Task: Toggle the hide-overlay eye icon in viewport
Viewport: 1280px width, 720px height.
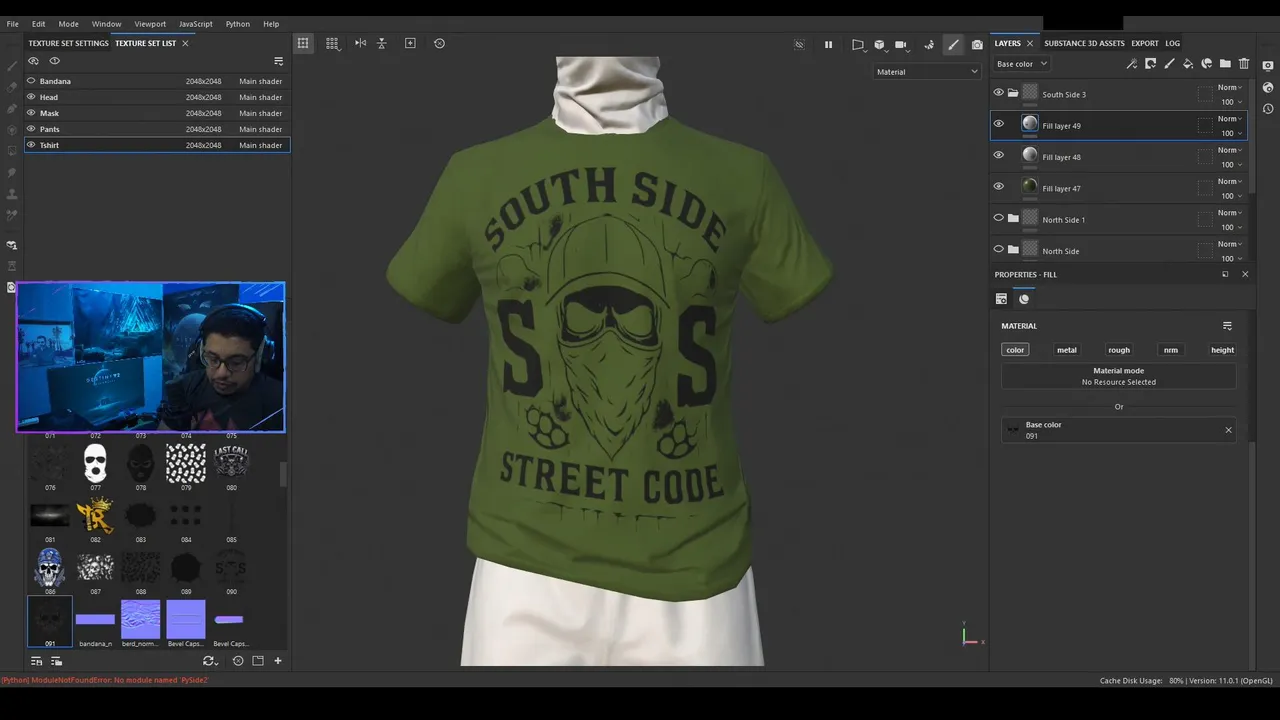Action: pos(799,44)
